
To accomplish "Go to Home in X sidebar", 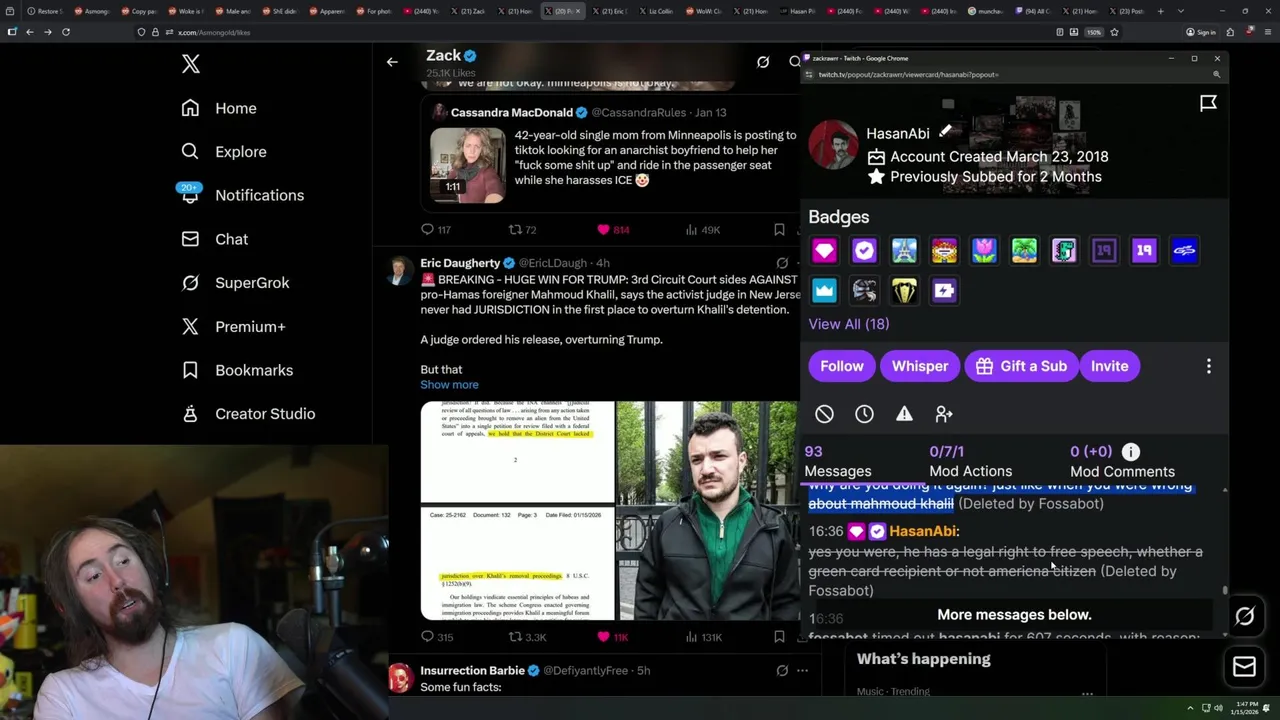I will [x=219, y=108].
